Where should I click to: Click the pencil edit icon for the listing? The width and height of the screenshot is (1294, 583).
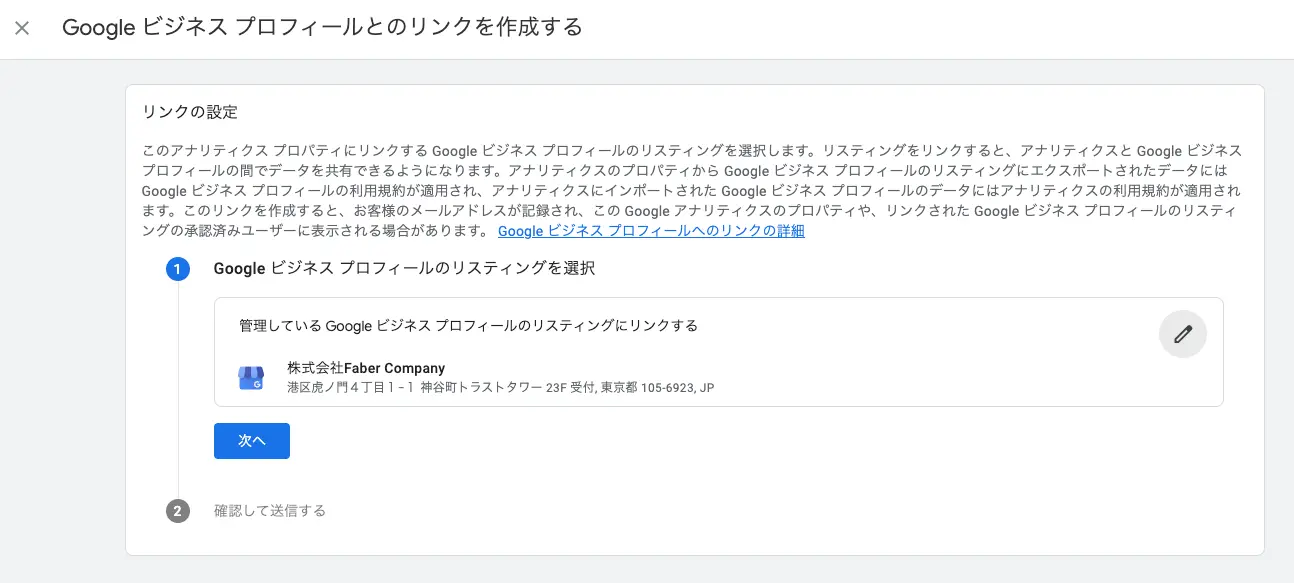pyautogui.click(x=1183, y=334)
